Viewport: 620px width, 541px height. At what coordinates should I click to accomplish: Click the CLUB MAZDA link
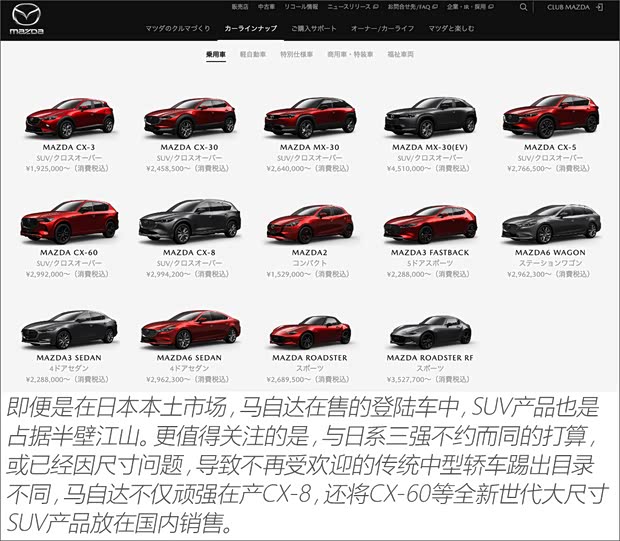click(569, 7)
